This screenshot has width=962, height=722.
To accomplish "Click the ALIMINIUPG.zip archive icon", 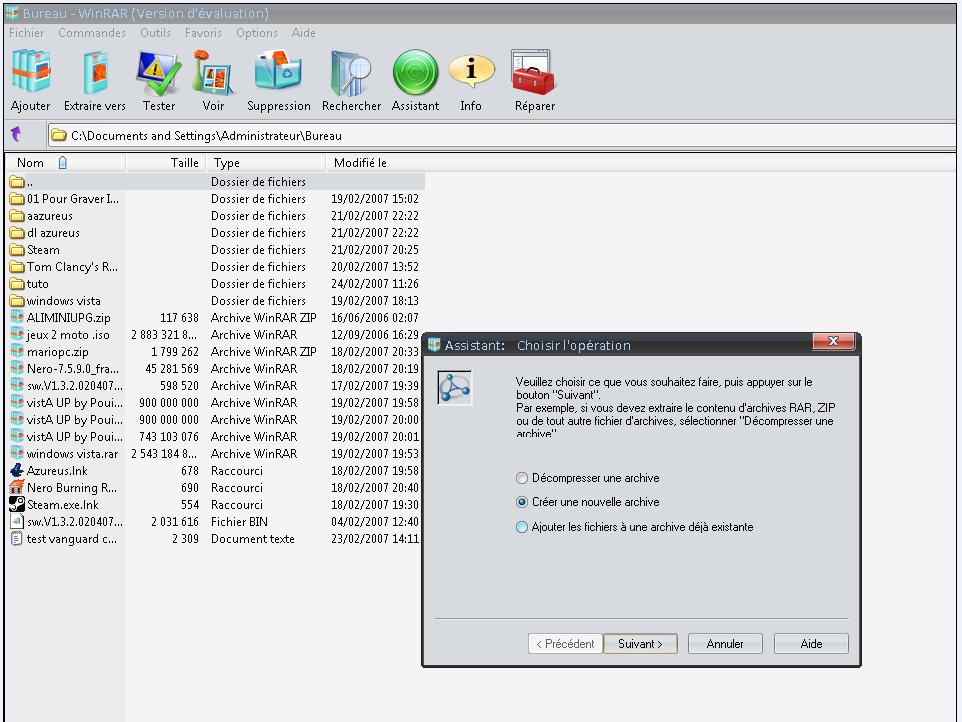I will tap(17, 318).
